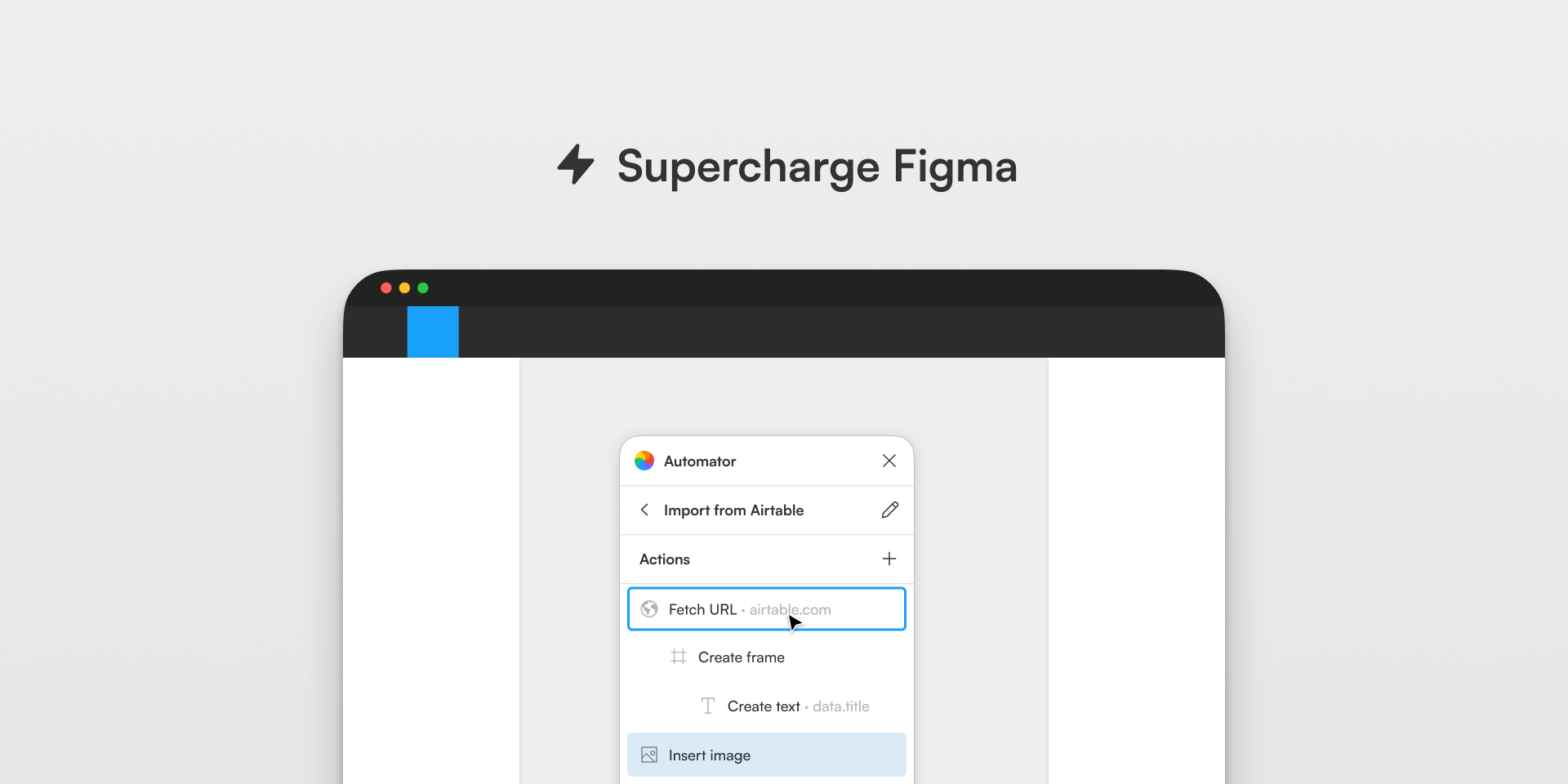This screenshot has height=784, width=1568.
Task: Select the Create frame action row
Action: point(741,657)
